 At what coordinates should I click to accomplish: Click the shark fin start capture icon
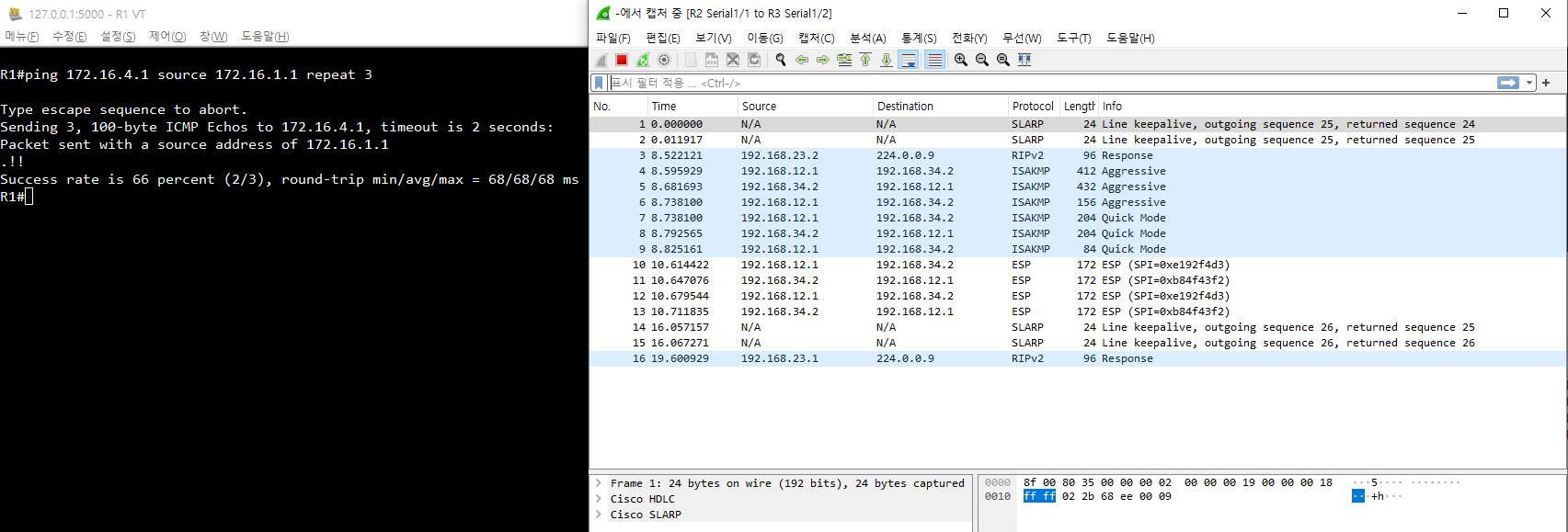[x=601, y=60]
